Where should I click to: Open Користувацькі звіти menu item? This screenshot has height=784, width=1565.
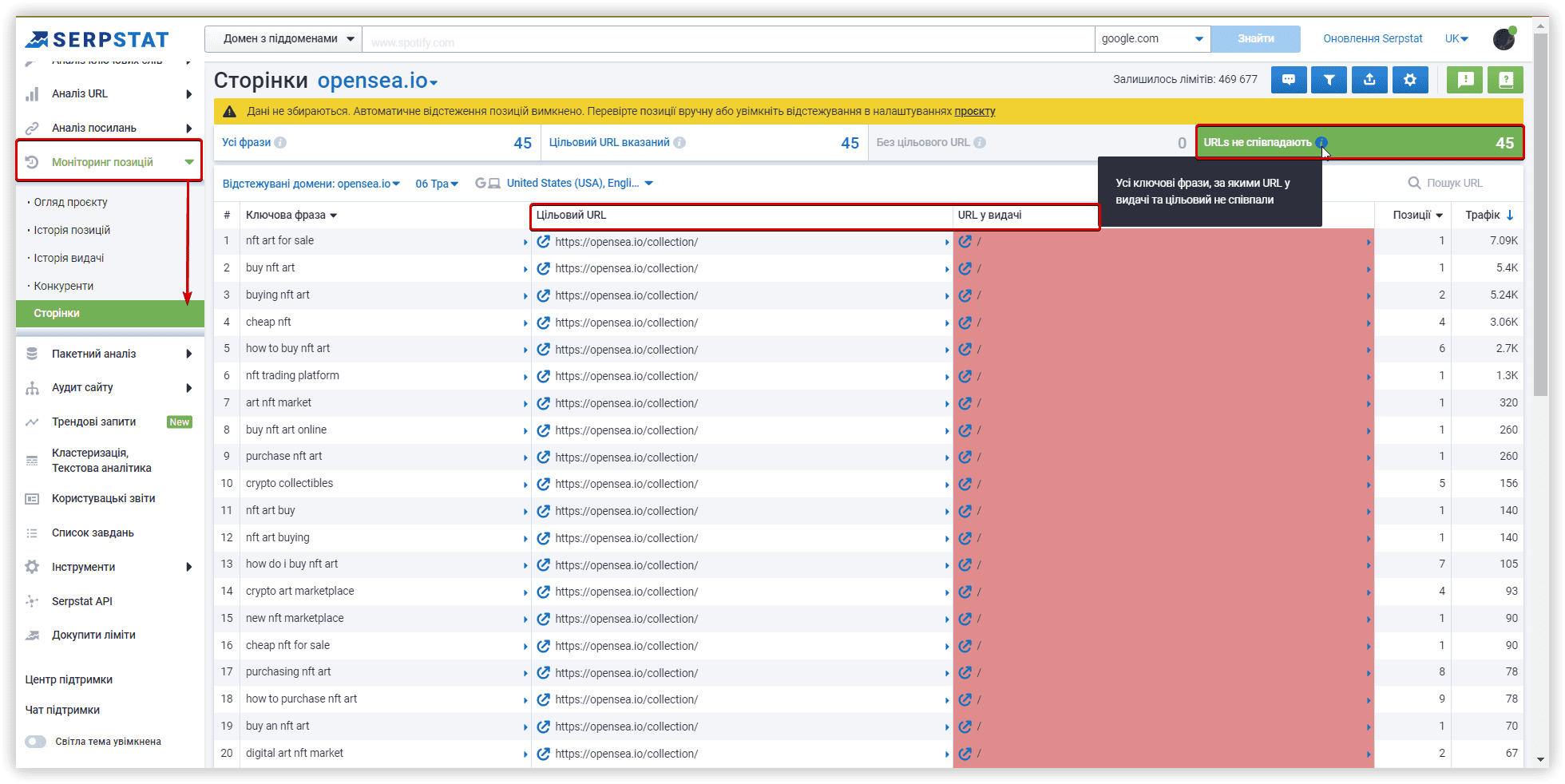click(x=104, y=498)
